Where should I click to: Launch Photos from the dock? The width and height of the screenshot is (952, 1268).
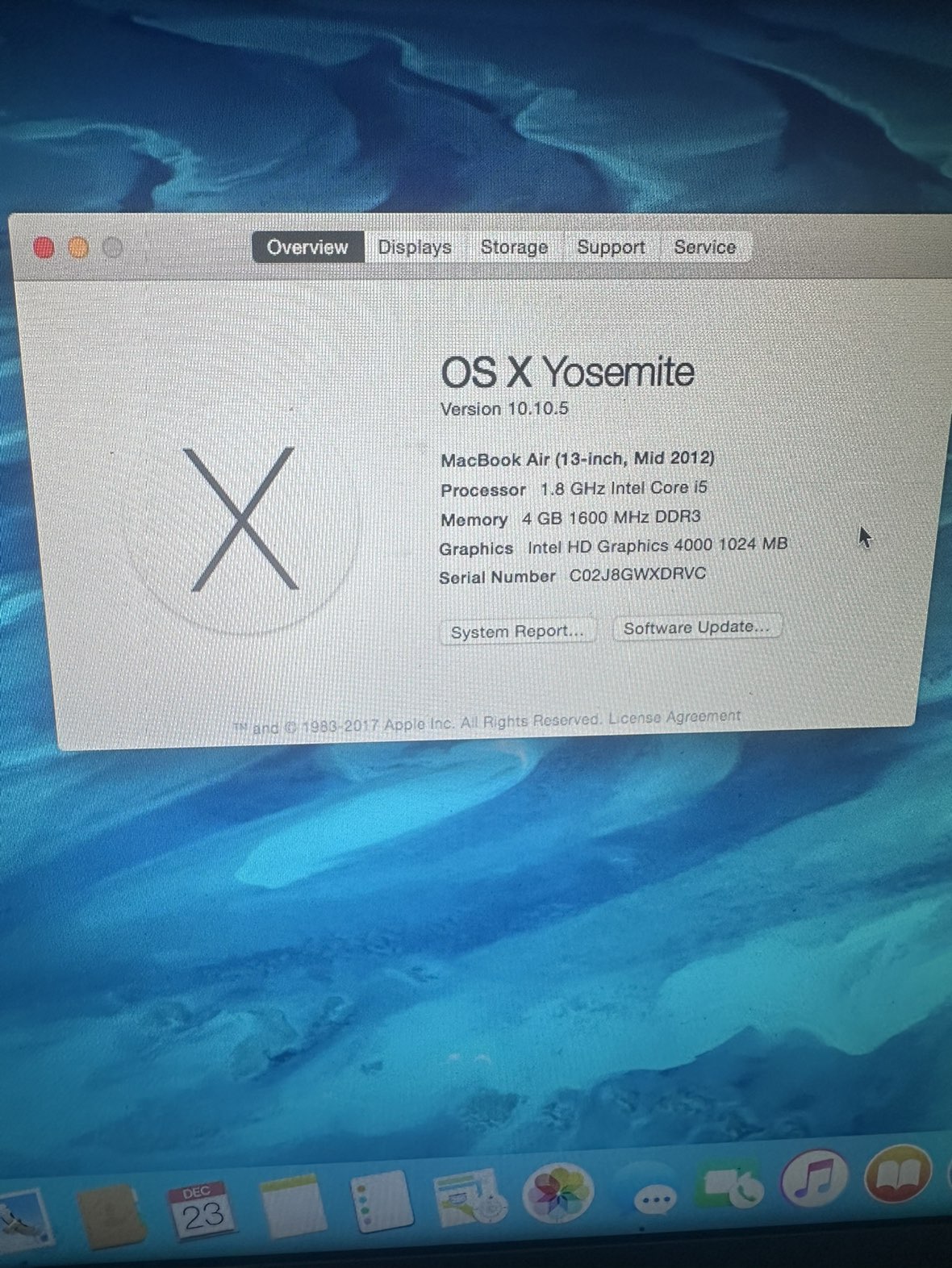tap(558, 1195)
